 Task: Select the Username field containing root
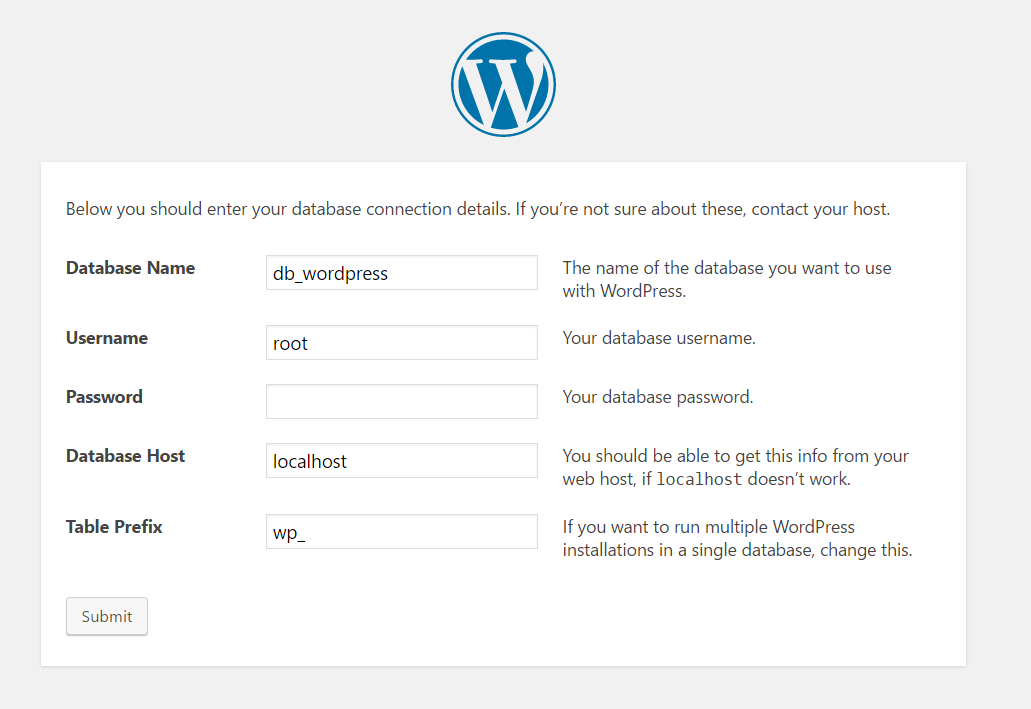pyautogui.click(x=402, y=342)
